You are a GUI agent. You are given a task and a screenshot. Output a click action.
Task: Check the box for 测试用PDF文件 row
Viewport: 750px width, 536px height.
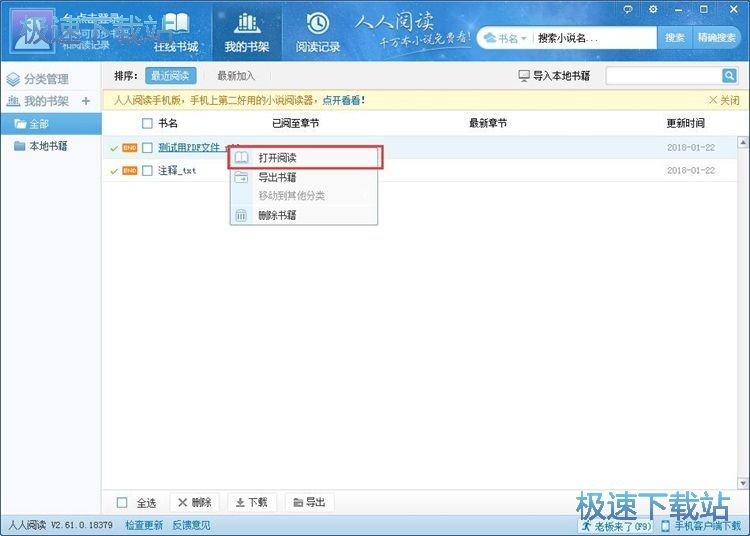coord(147,148)
